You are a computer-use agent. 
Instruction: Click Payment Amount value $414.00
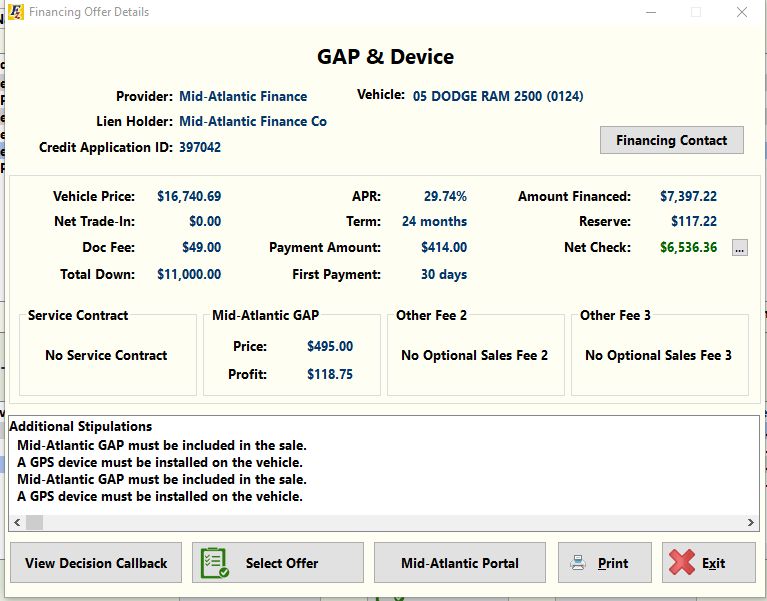point(444,247)
